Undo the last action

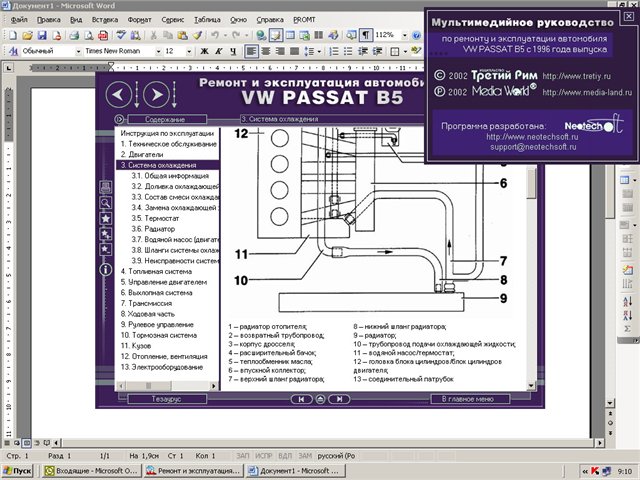click(215, 36)
